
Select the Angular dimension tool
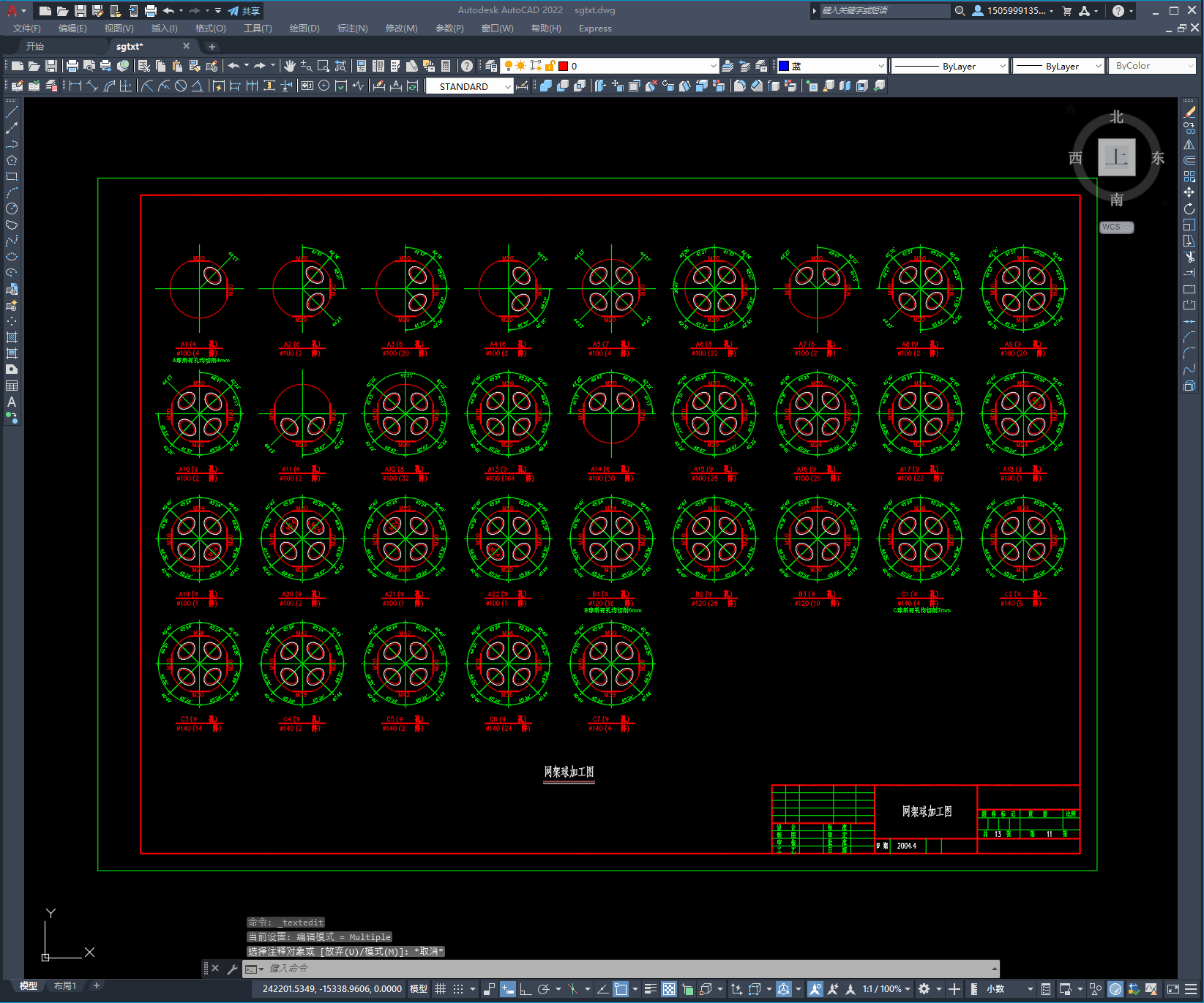coord(197,86)
